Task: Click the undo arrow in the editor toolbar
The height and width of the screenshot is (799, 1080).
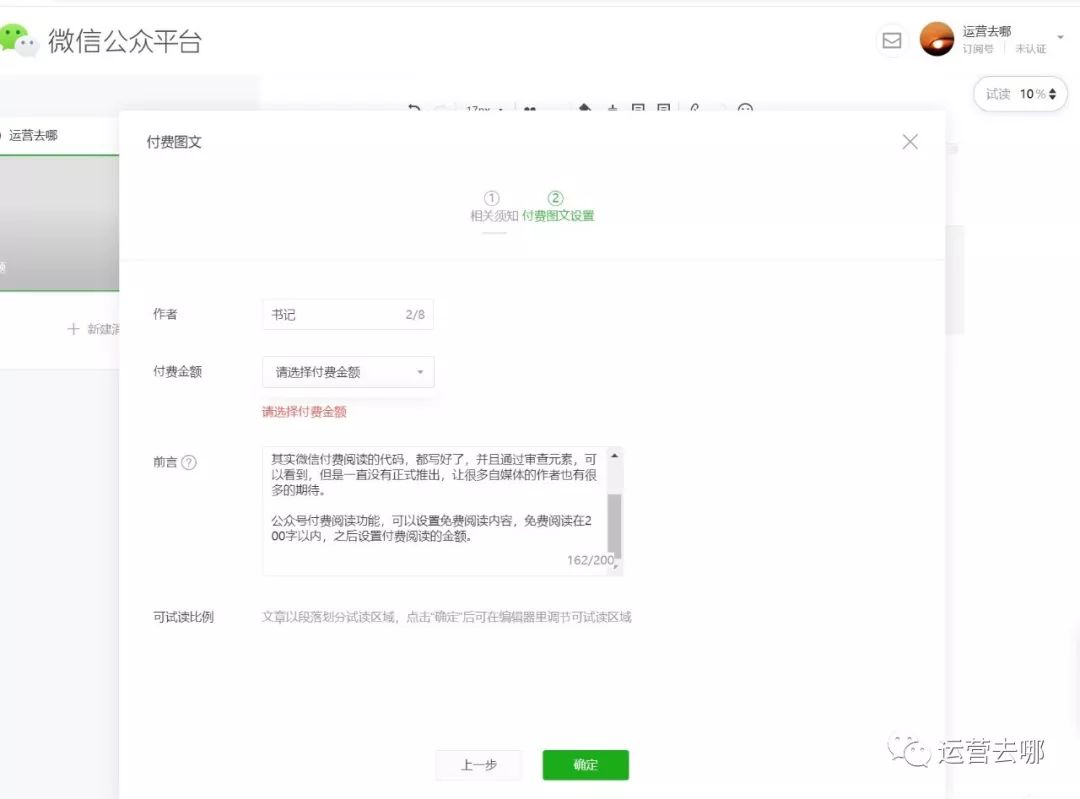Action: tap(414, 108)
